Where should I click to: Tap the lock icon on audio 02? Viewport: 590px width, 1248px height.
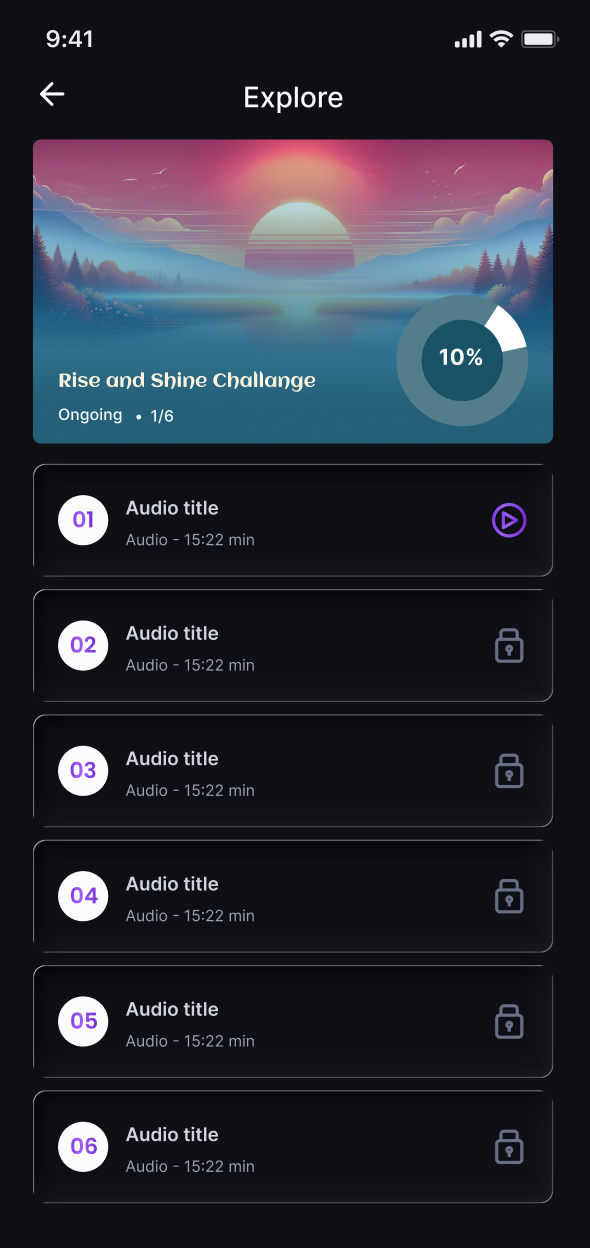(x=508, y=645)
